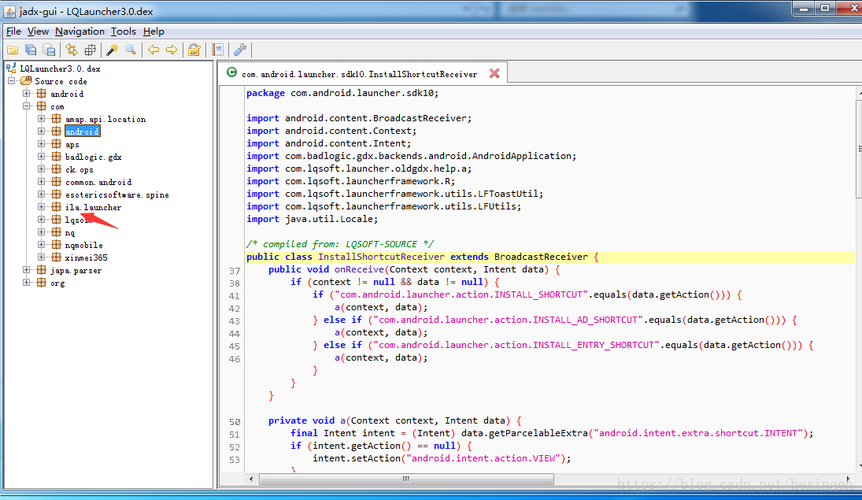The height and width of the screenshot is (500, 862).
Task: Expand the amap.api.location package
Action: coord(41,119)
